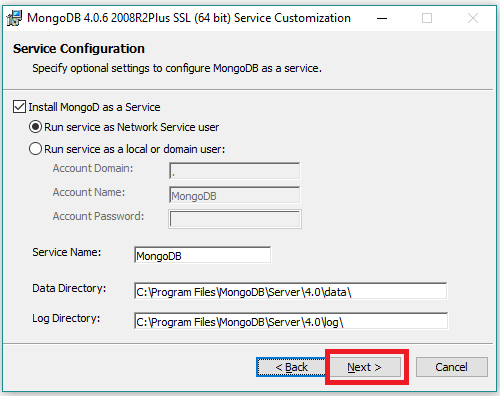
Task: Proceed with the Next > button
Action: (364, 367)
